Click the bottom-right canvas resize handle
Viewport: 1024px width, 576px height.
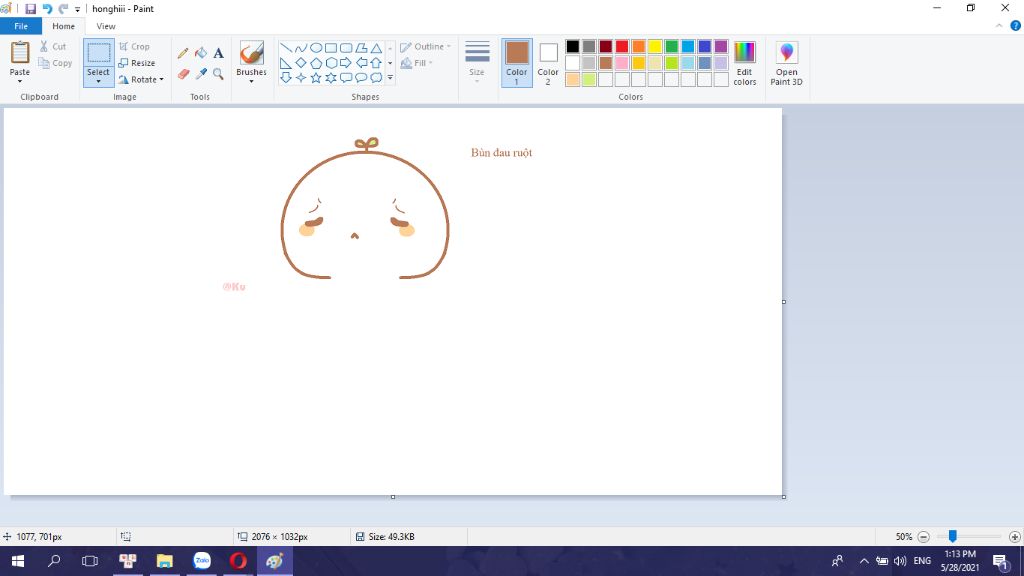[784, 497]
